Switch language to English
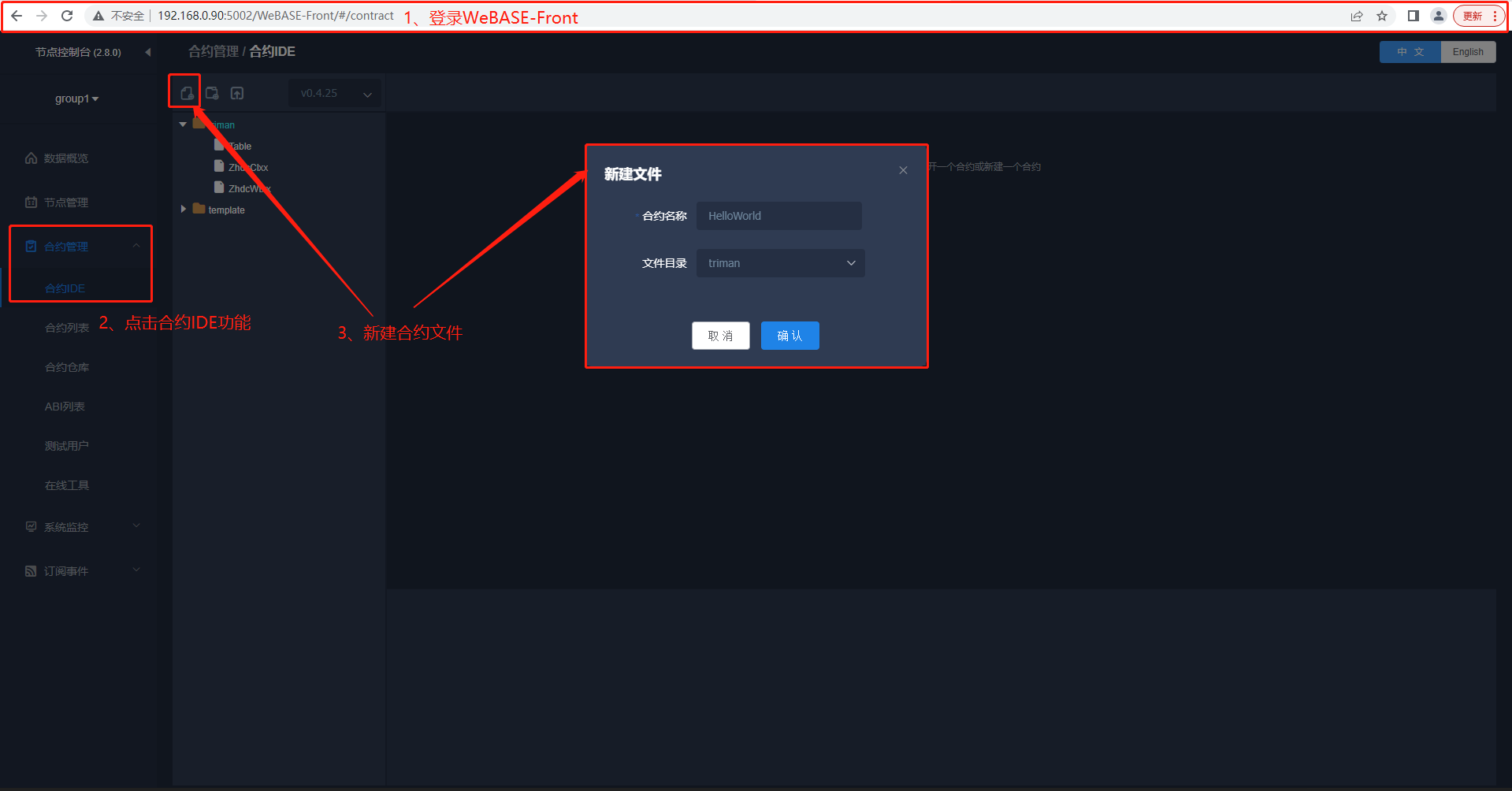 [1468, 52]
